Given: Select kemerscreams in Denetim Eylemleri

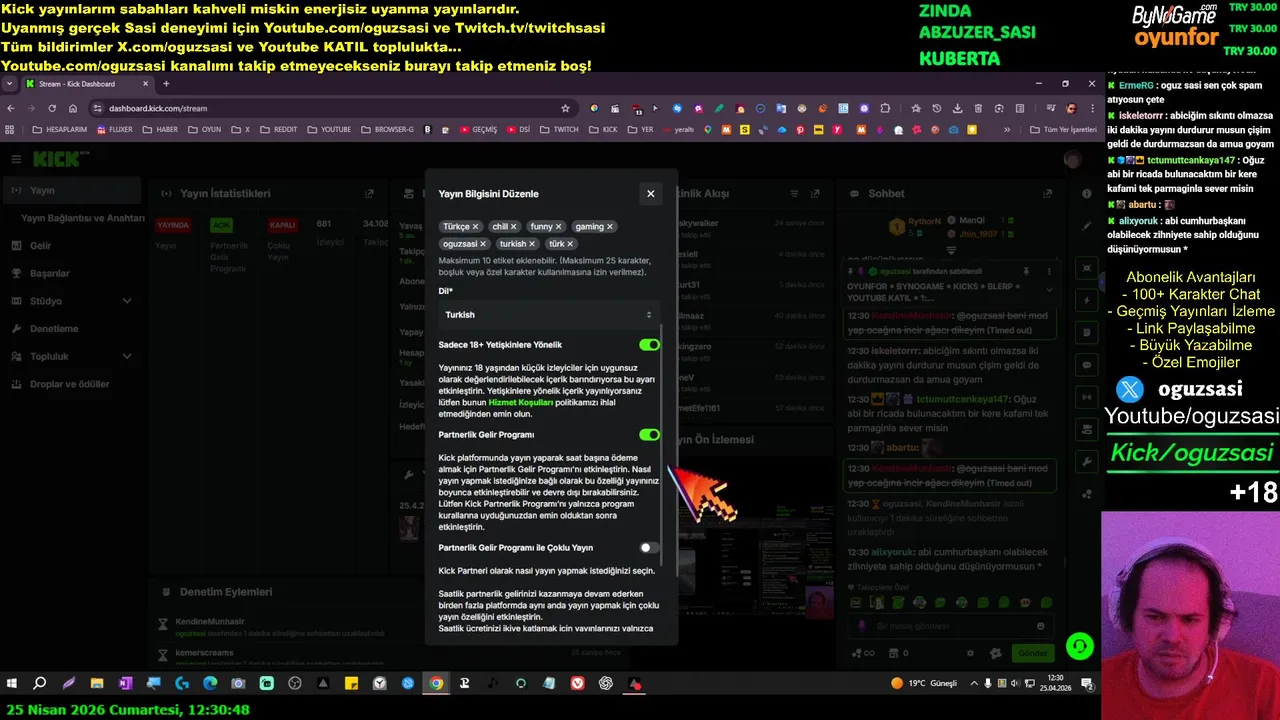Looking at the screenshot, I should (204, 653).
